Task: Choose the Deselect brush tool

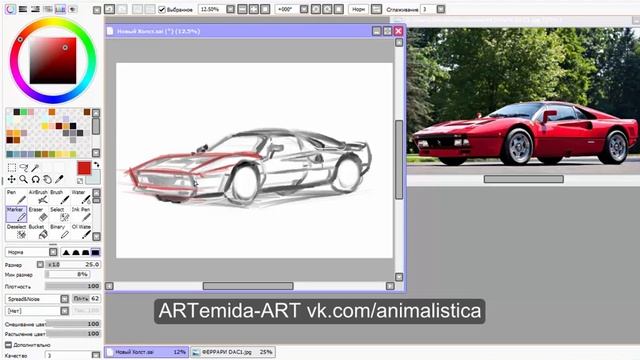Action: 16,231
